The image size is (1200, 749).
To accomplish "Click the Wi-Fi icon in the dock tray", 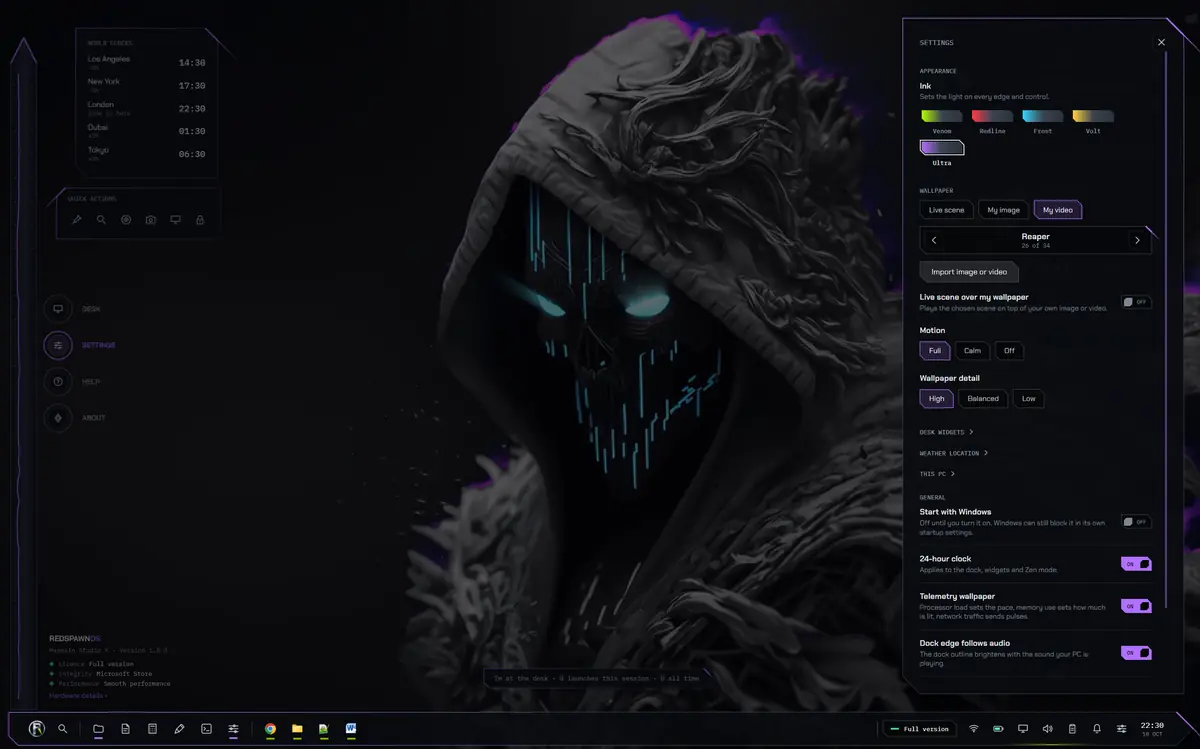I will (x=973, y=729).
